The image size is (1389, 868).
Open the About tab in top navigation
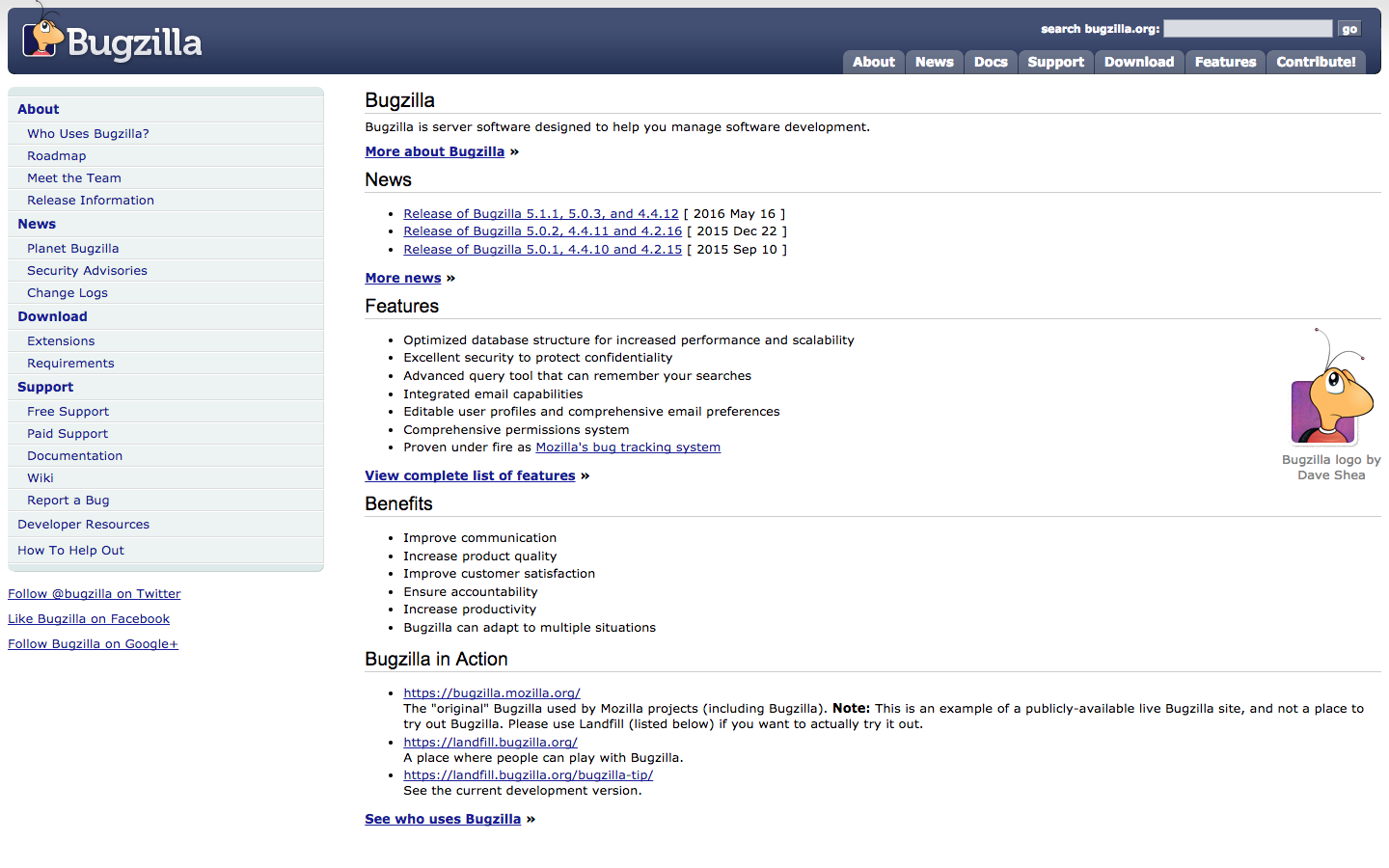tap(874, 62)
